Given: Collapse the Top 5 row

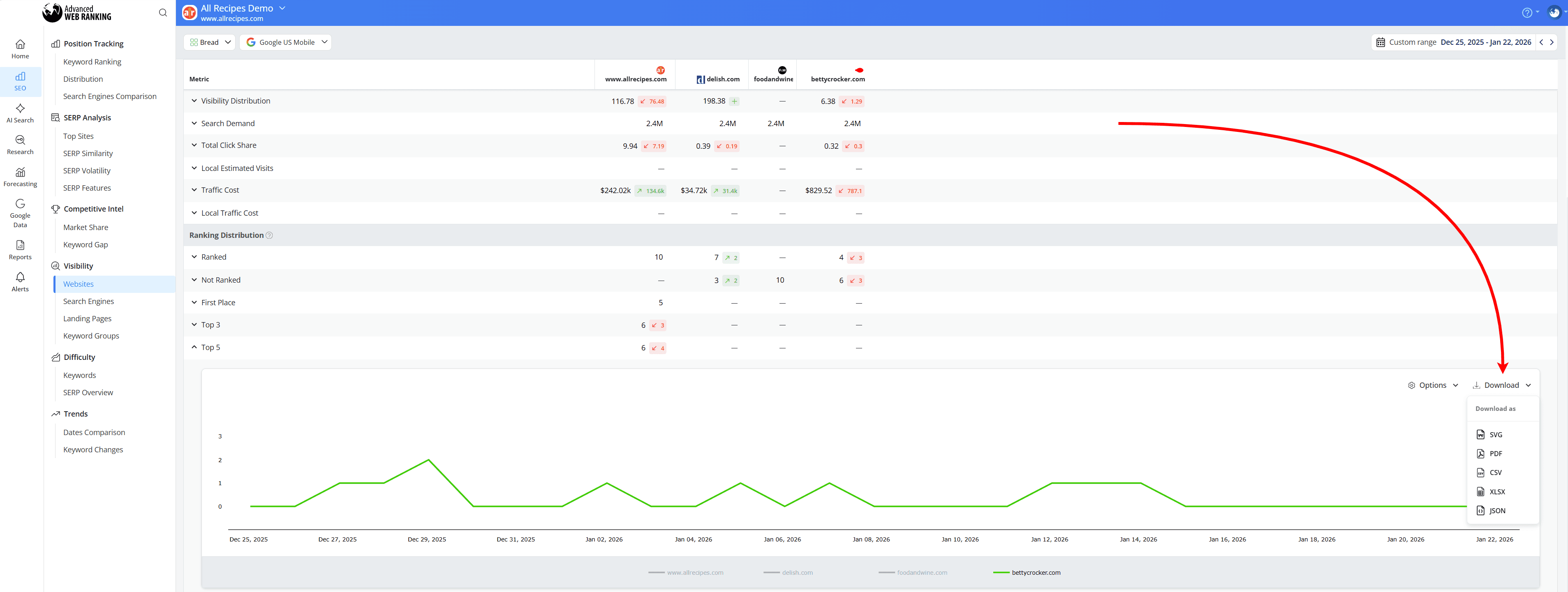Looking at the screenshot, I should pyautogui.click(x=194, y=348).
